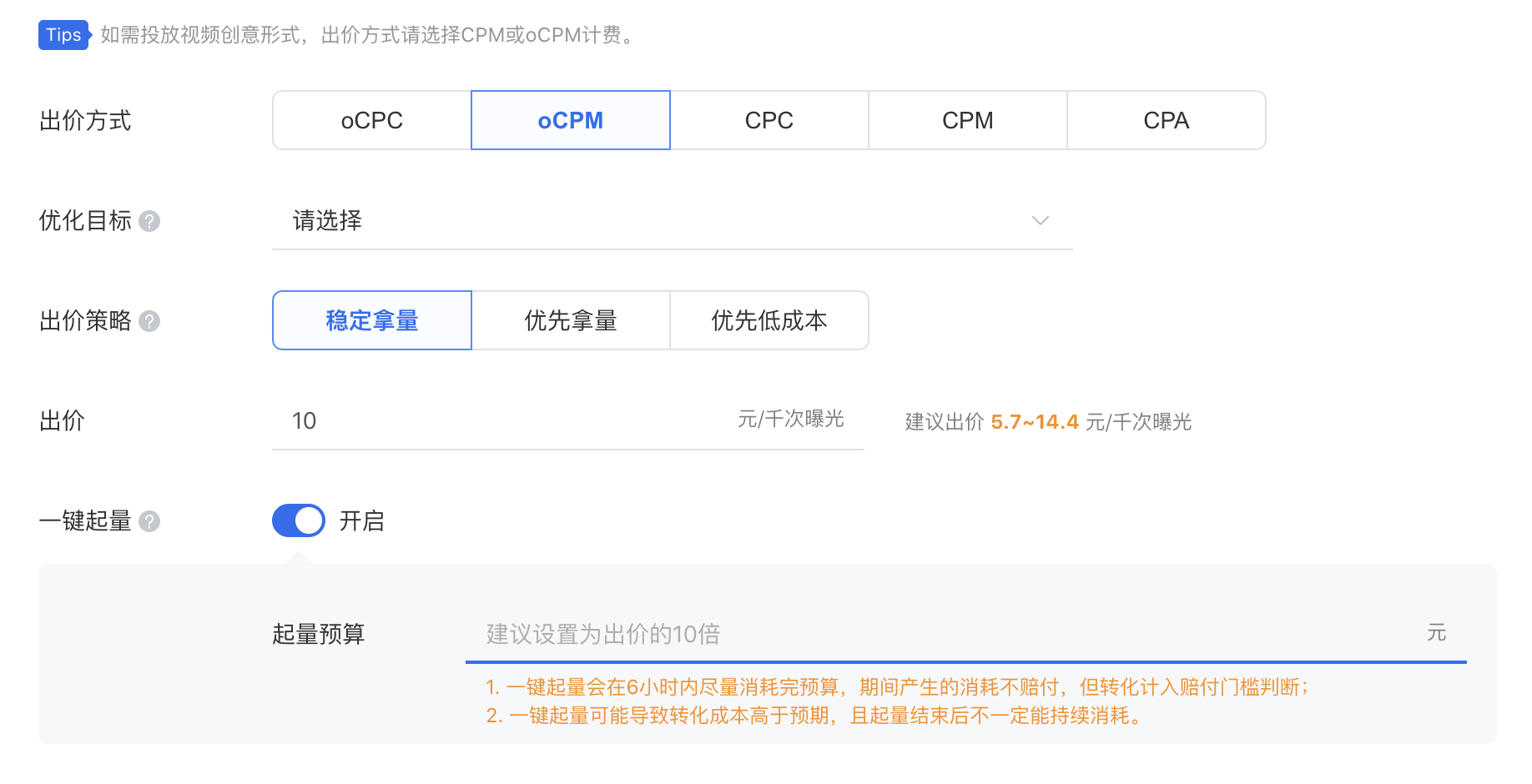This screenshot has height=784, width=1532.
Task: Select the CPC payment method
Action: [769, 120]
